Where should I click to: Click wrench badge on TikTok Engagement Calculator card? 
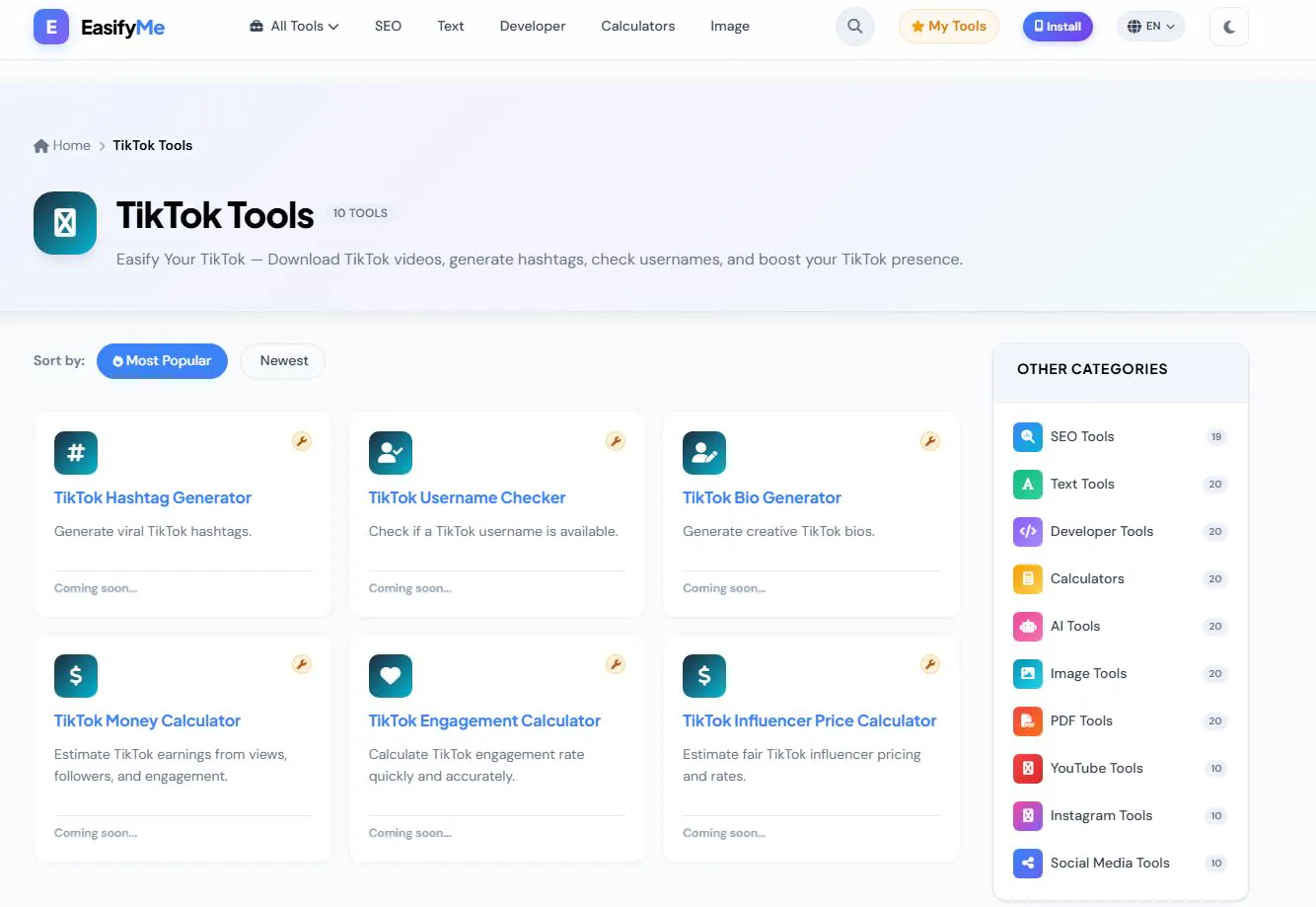coord(616,664)
